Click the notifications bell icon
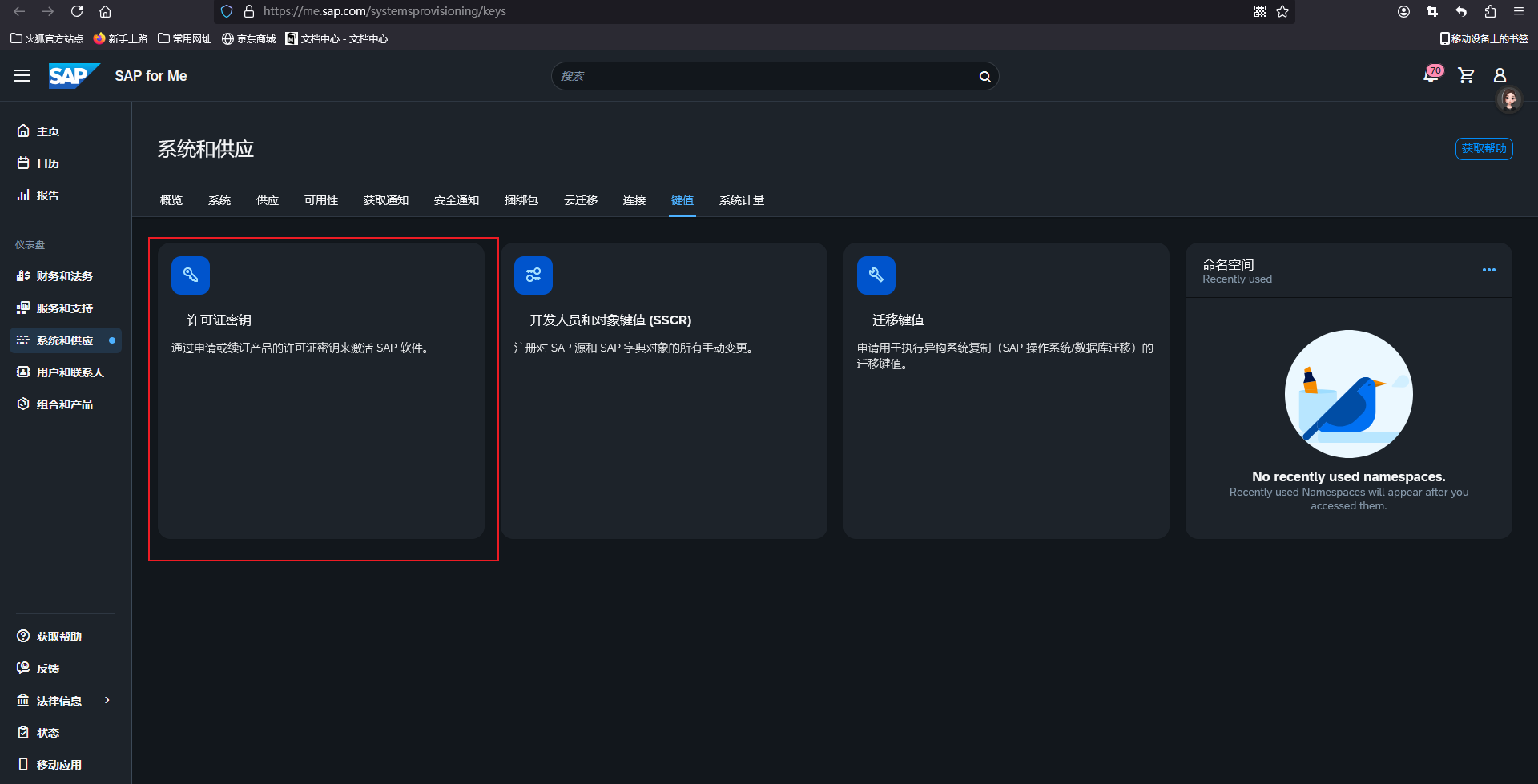This screenshot has height=784, width=1538. (1430, 75)
